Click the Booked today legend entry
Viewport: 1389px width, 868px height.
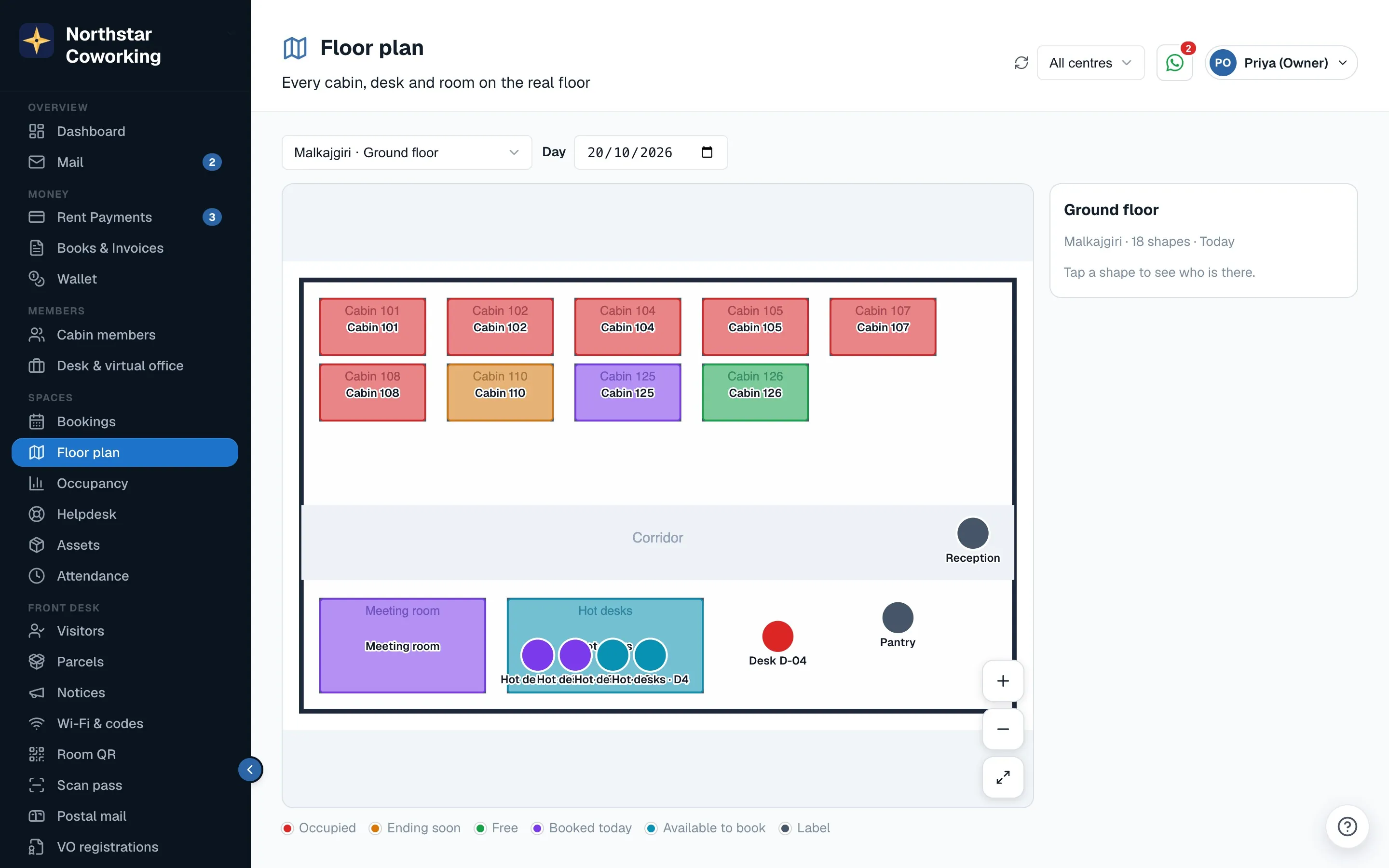click(582, 828)
